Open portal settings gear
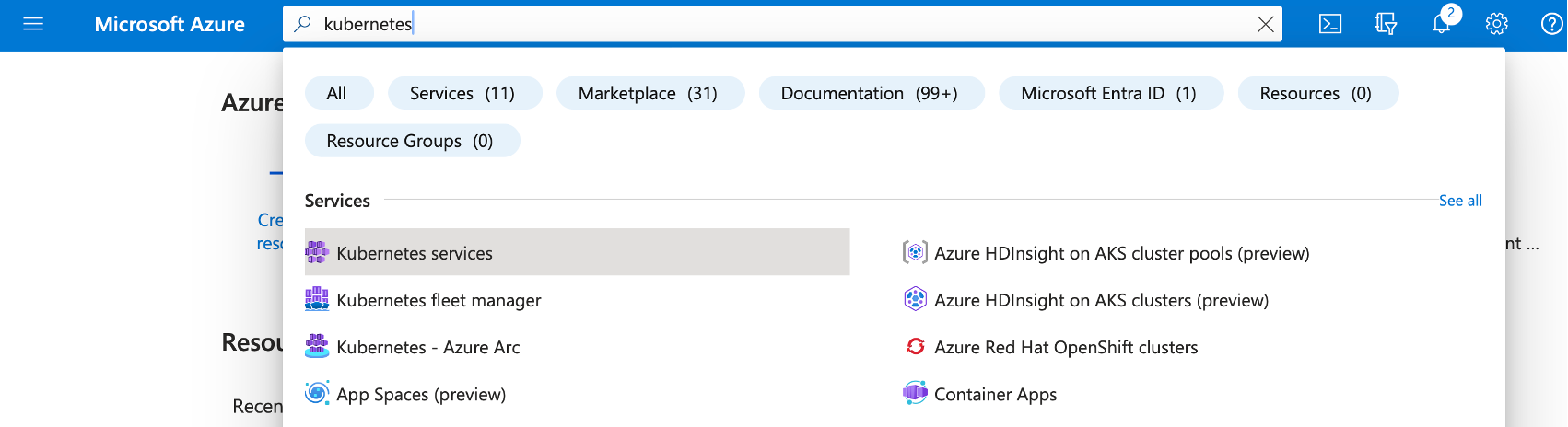 click(1497, 24)
